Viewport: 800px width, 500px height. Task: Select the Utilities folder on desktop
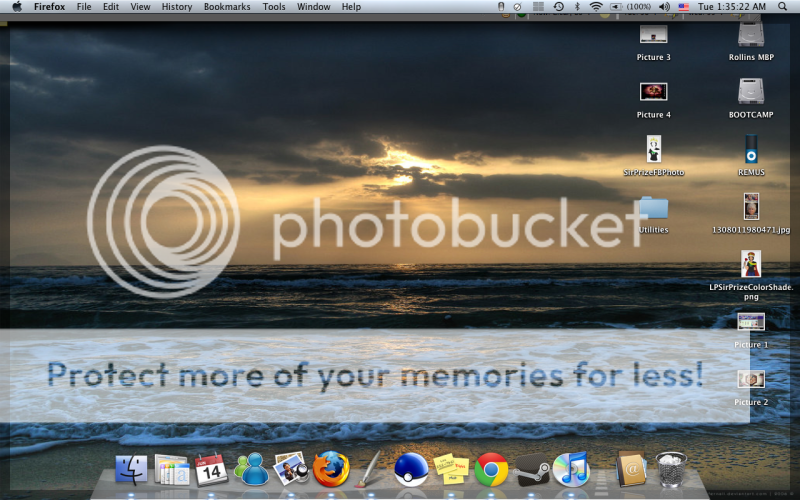tap(653, 208)
